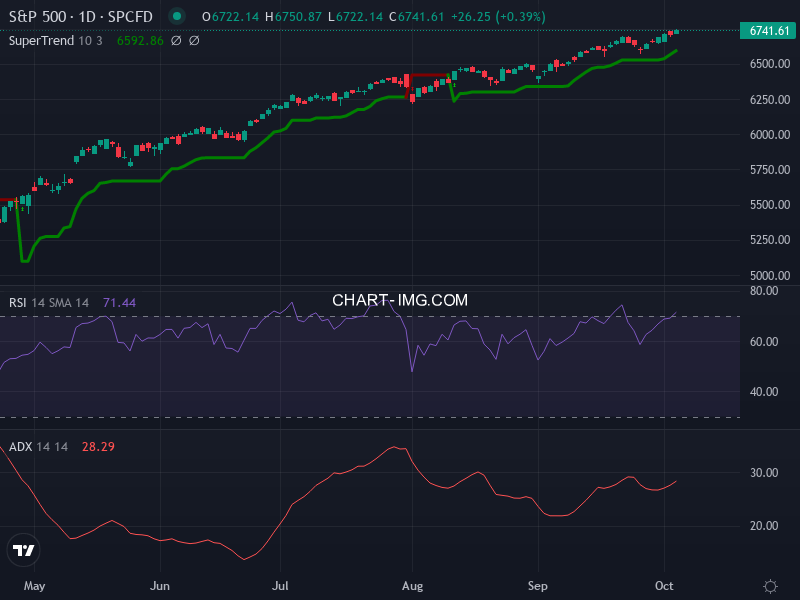Click the TradingView logo icon
The height and width of the screenshot is (600, 800).
click(x=24, y=549)
